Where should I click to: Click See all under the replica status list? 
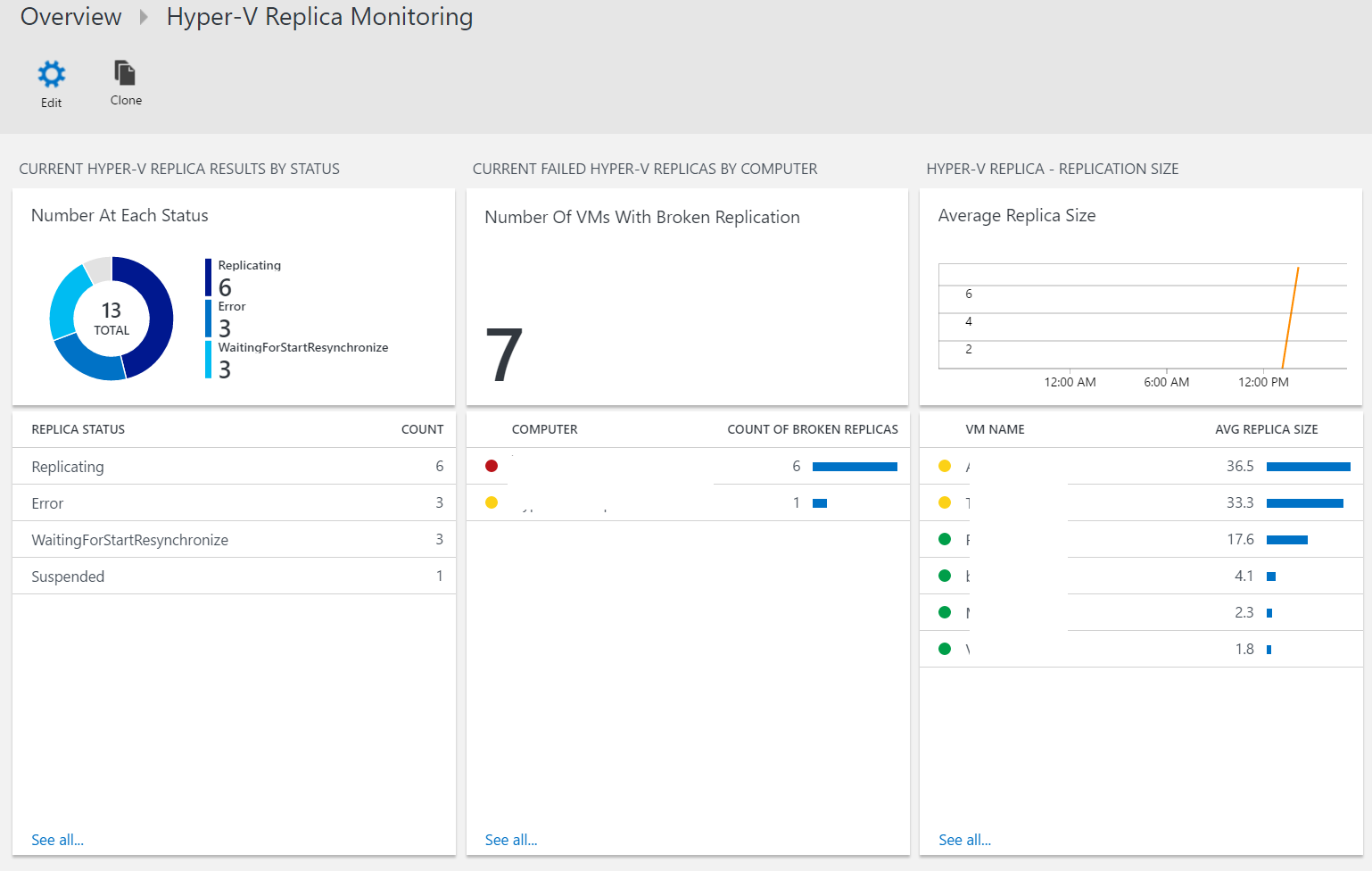pos(57,840)
